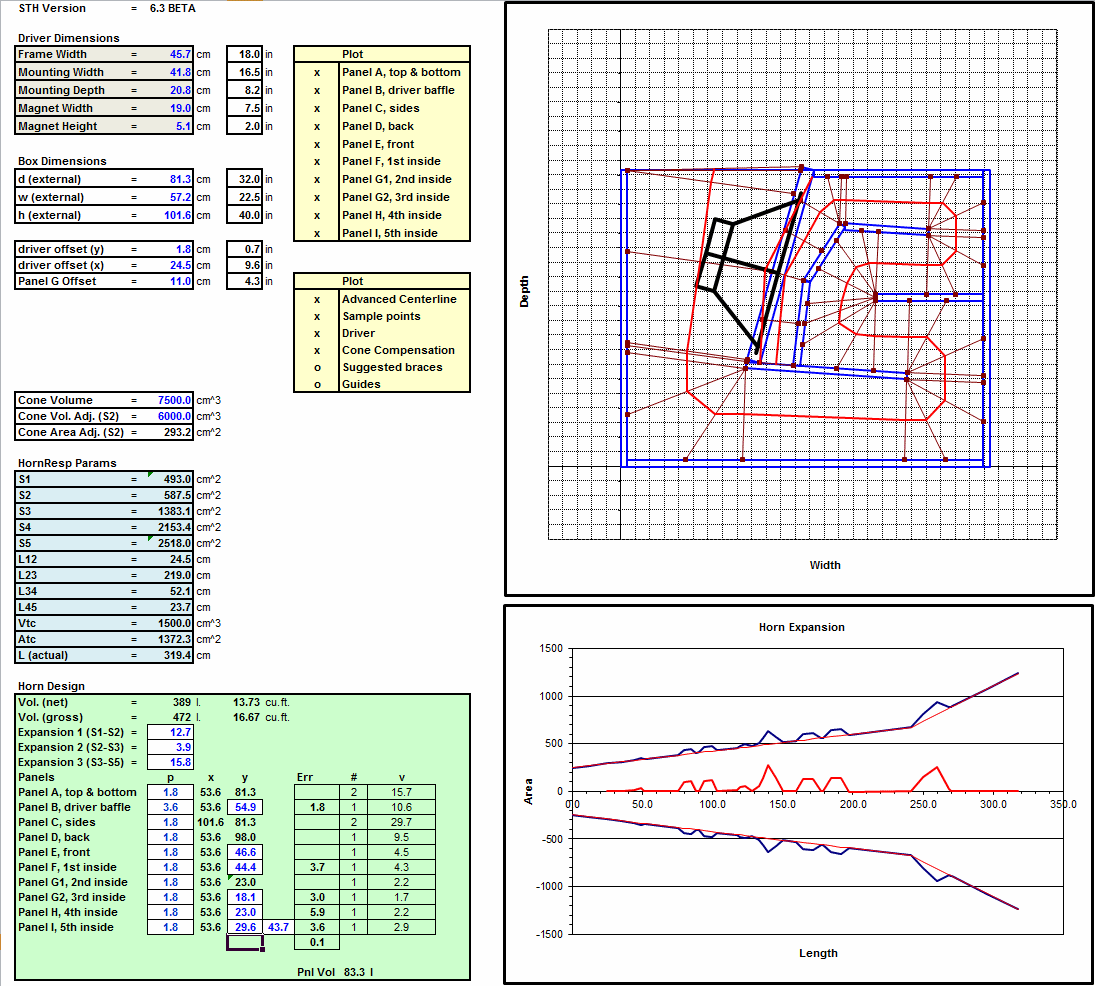Toggle the o mark for Guides
Image resolution: width=1095 pixels, height=986 pixels.
tap(317, 384)
